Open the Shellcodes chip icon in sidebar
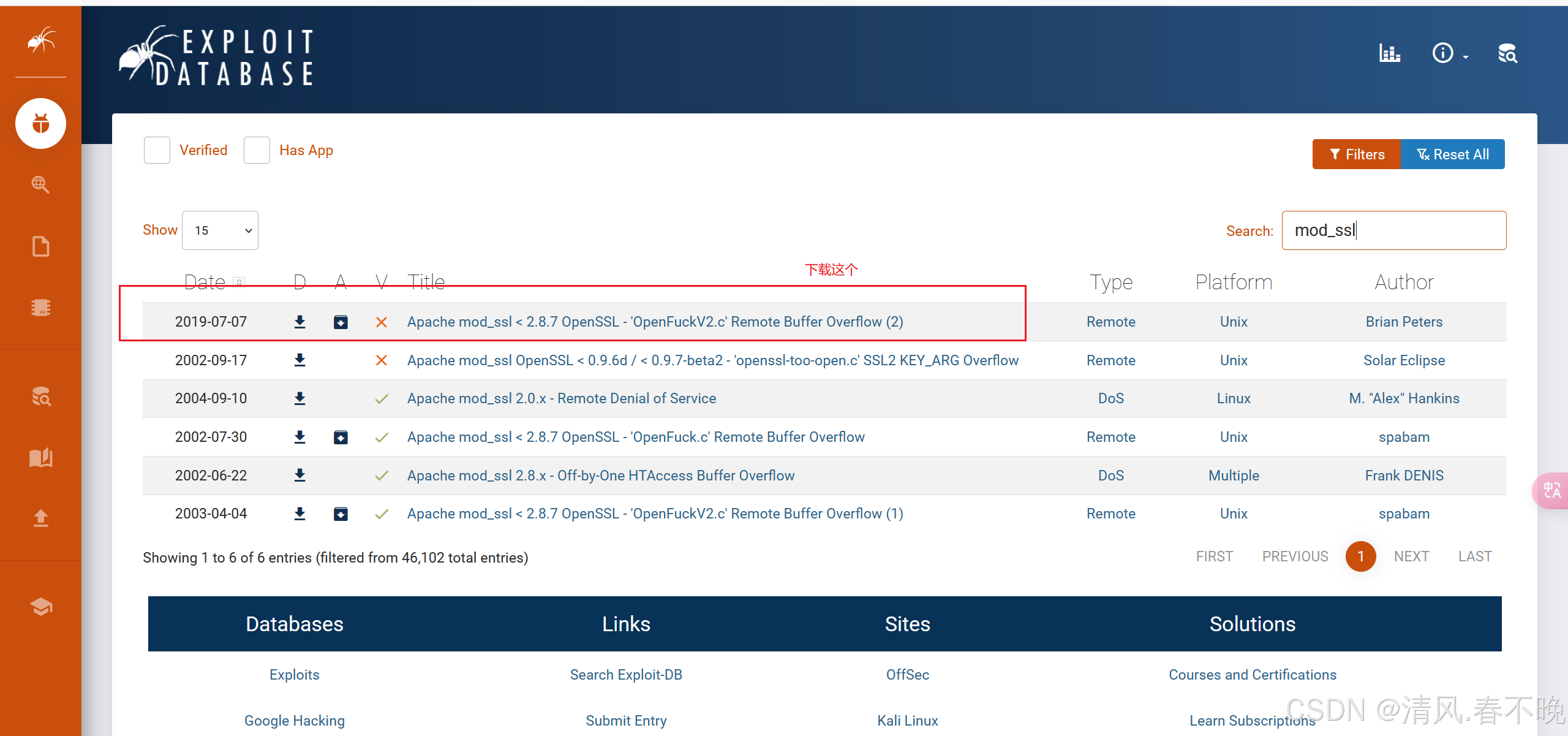The height and width of the screenshot is (736, 1568). click(40, 307)
